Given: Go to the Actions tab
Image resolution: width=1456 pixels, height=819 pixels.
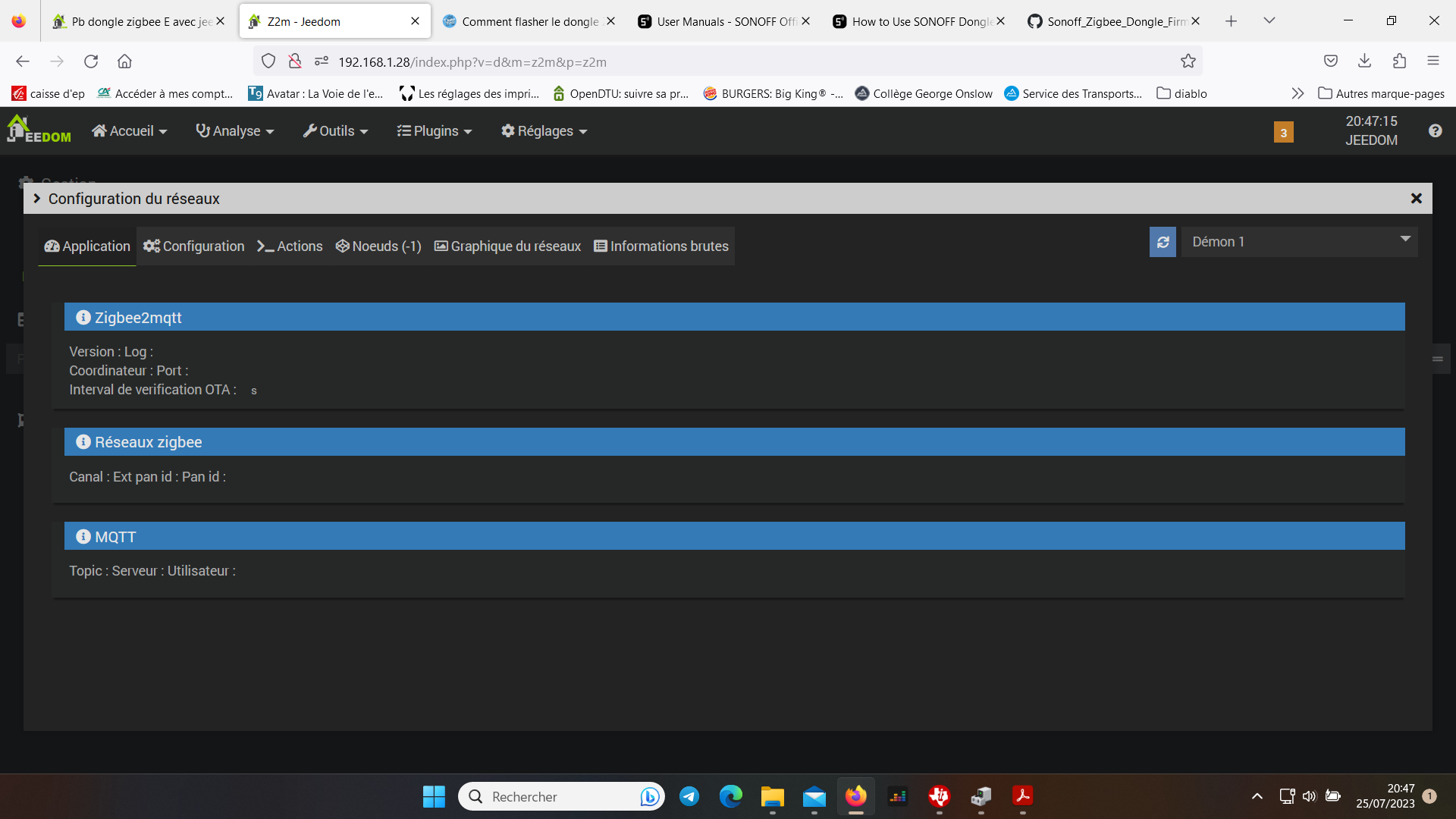Looking at the screenshot, I should pyautogui.click(x=290, y=246).
